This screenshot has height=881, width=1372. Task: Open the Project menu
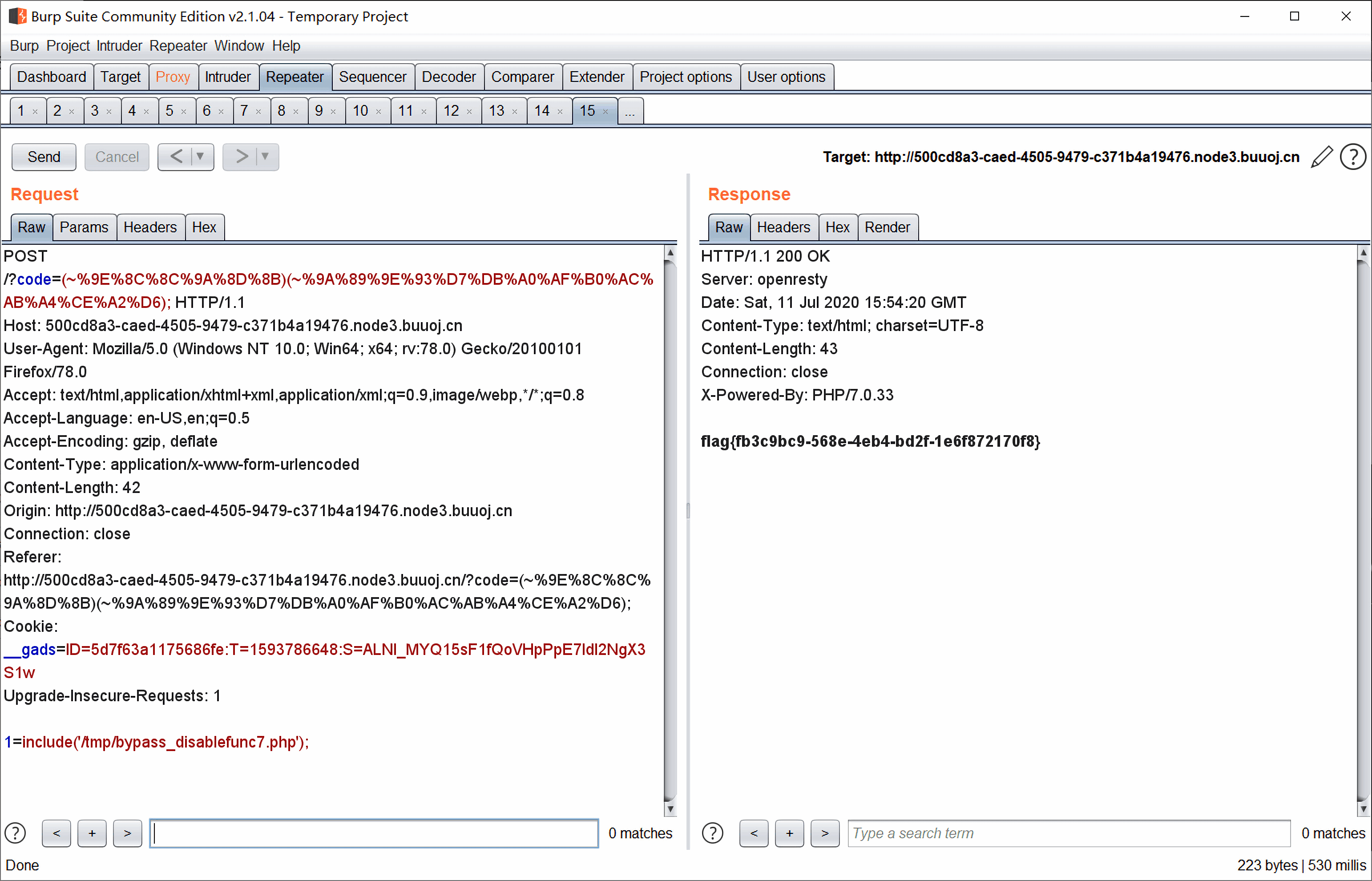(68, 46)
